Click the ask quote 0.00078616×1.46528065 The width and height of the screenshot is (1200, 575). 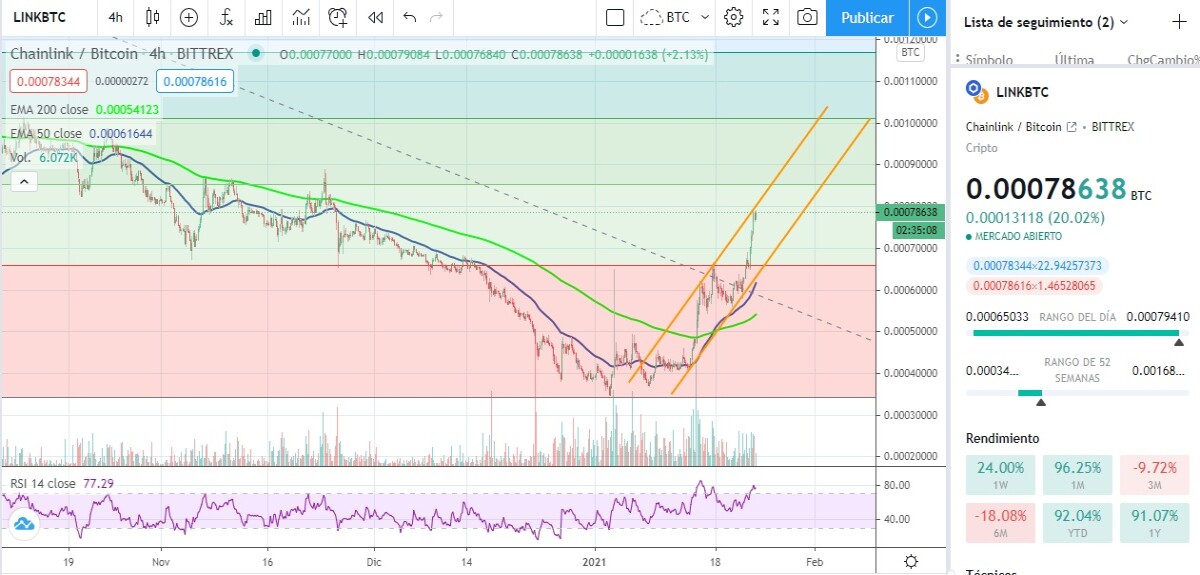pos(1033,285)
